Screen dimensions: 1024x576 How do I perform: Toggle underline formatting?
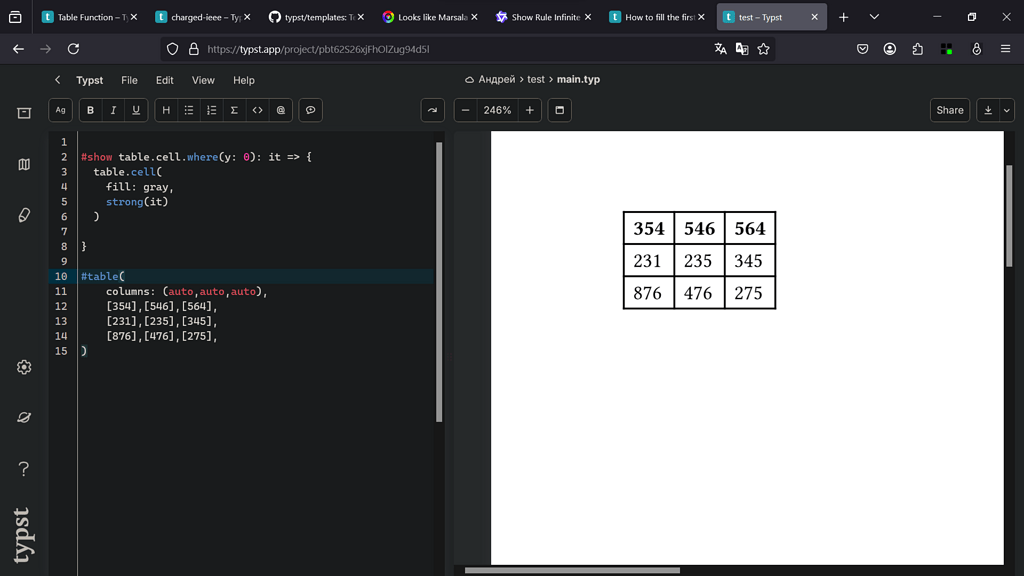[x=134, y=110]
